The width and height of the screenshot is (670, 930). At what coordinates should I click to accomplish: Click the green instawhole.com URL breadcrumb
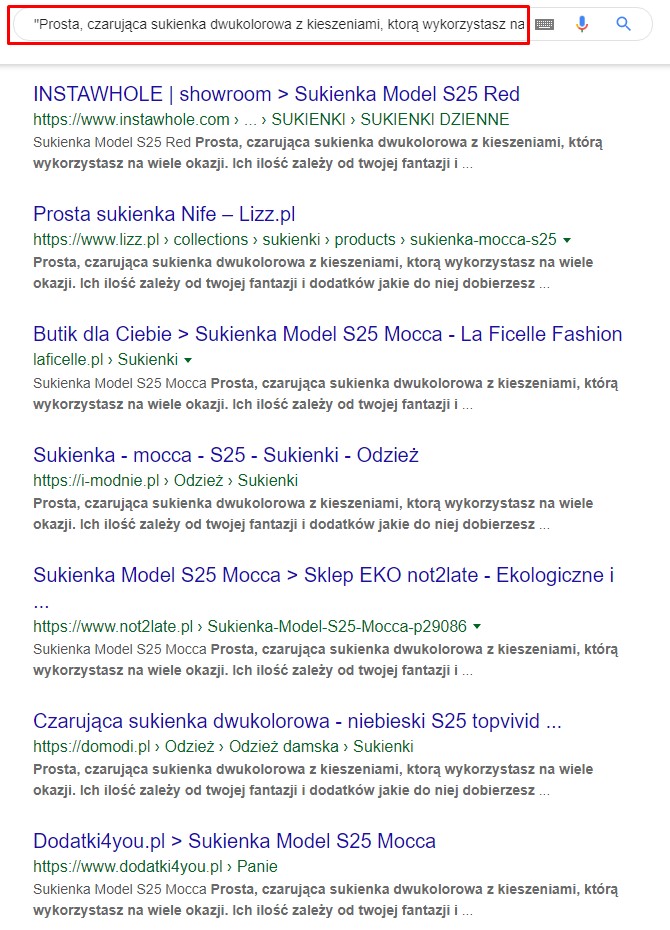click(271, 119)
